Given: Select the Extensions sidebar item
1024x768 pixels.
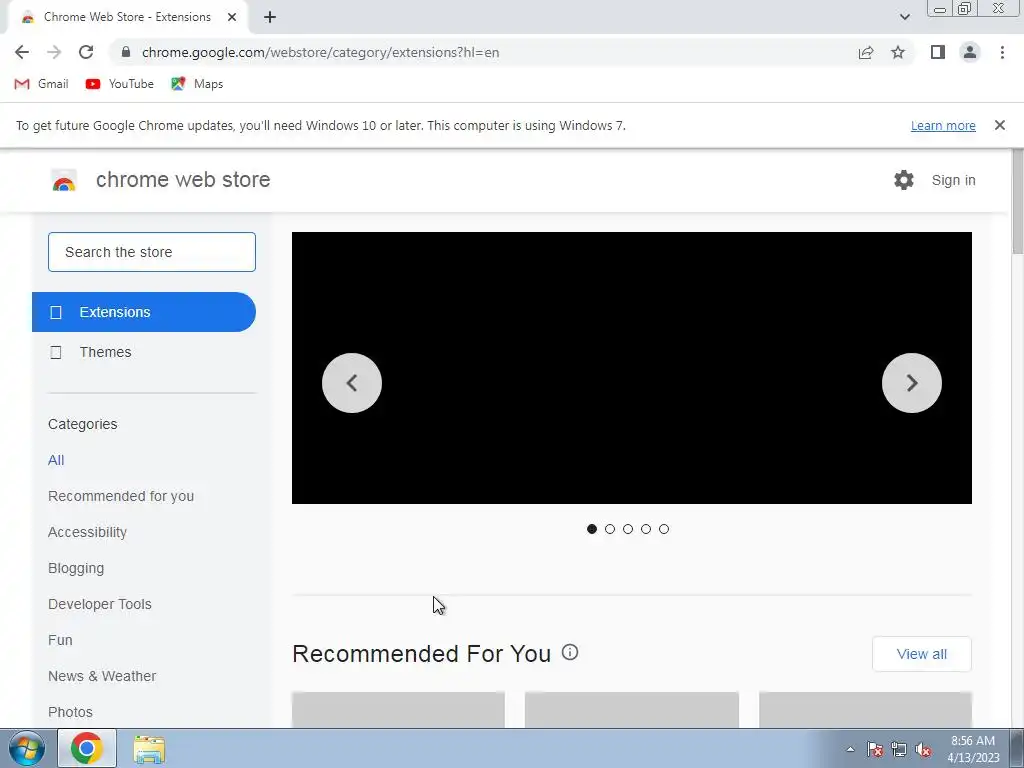Looking at the screenshot, I should (144, 312).
